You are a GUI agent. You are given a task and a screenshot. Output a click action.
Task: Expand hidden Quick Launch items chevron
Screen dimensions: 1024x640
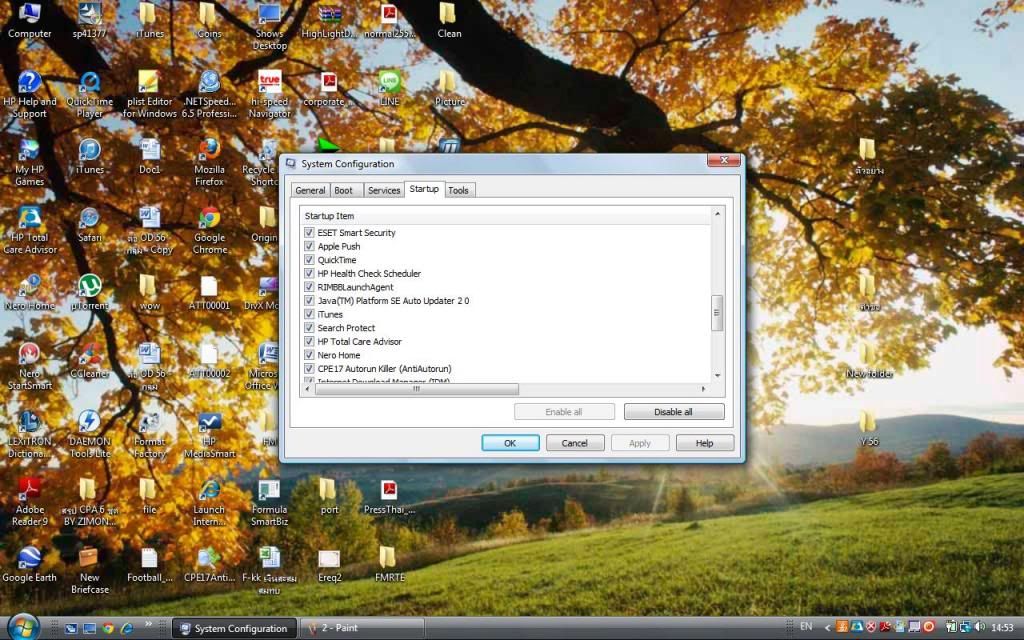click(x=149, y=624)
